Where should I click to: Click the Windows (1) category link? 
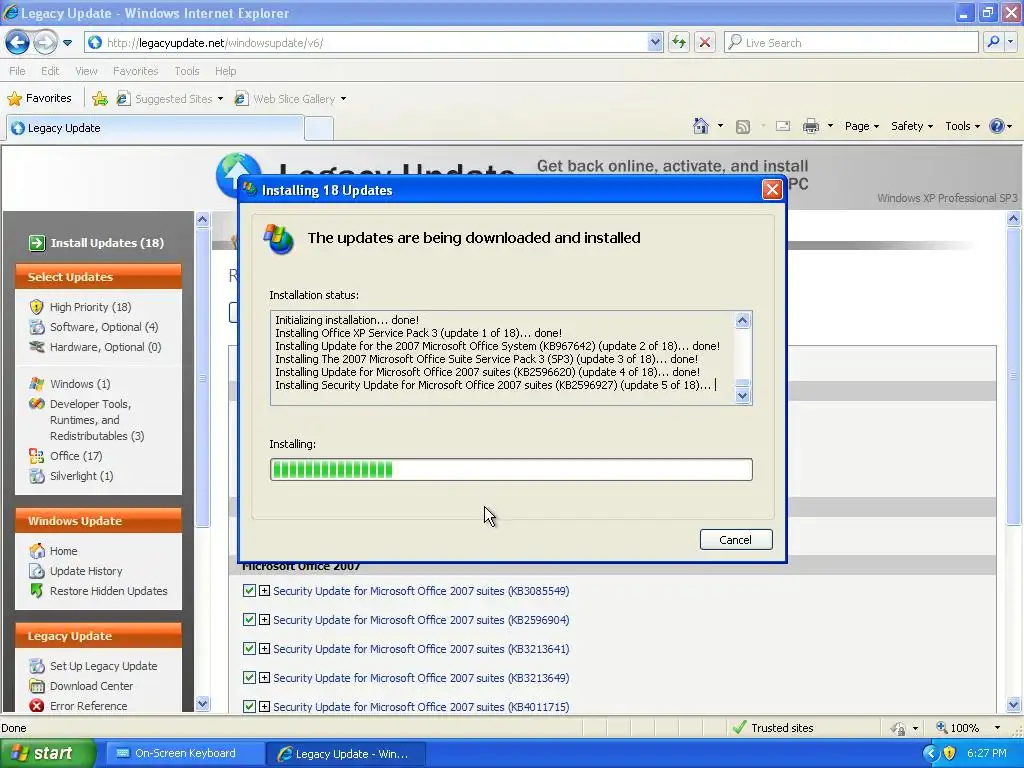tap(80, 384)
